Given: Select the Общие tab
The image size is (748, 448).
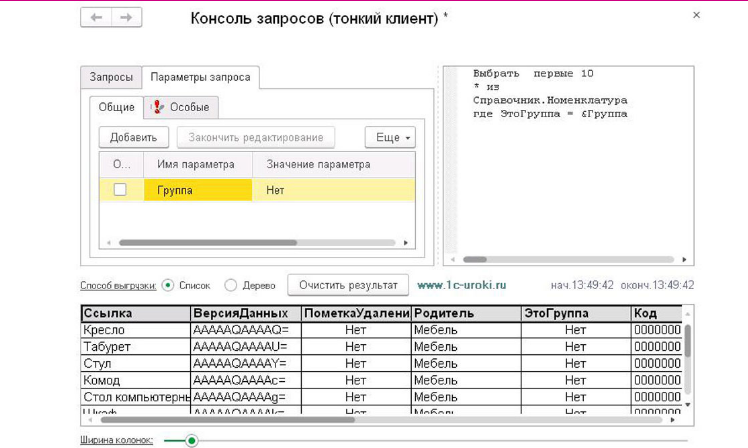Looking at the screenshot, I should [x=116, y=107].
